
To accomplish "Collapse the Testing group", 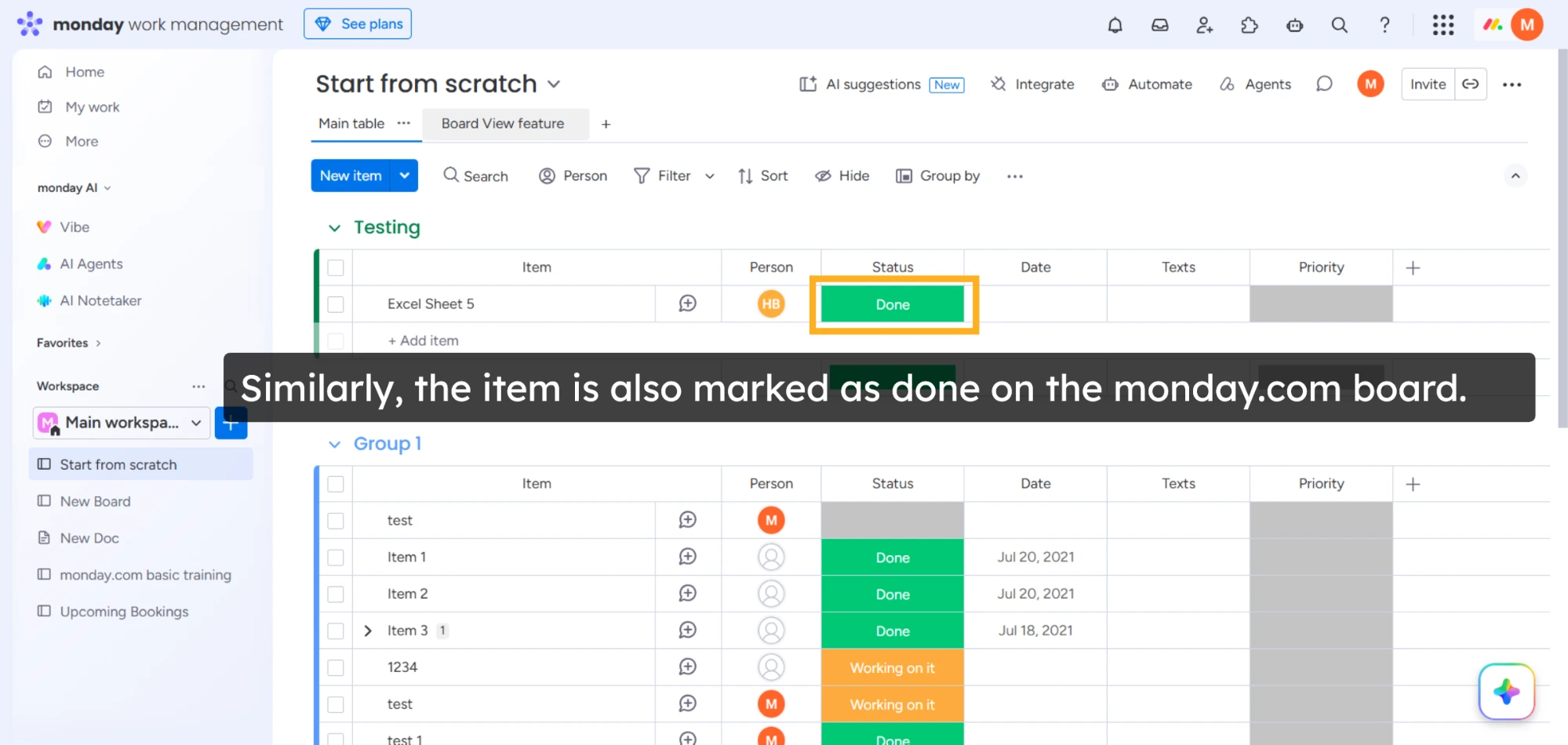I will 335,228.
